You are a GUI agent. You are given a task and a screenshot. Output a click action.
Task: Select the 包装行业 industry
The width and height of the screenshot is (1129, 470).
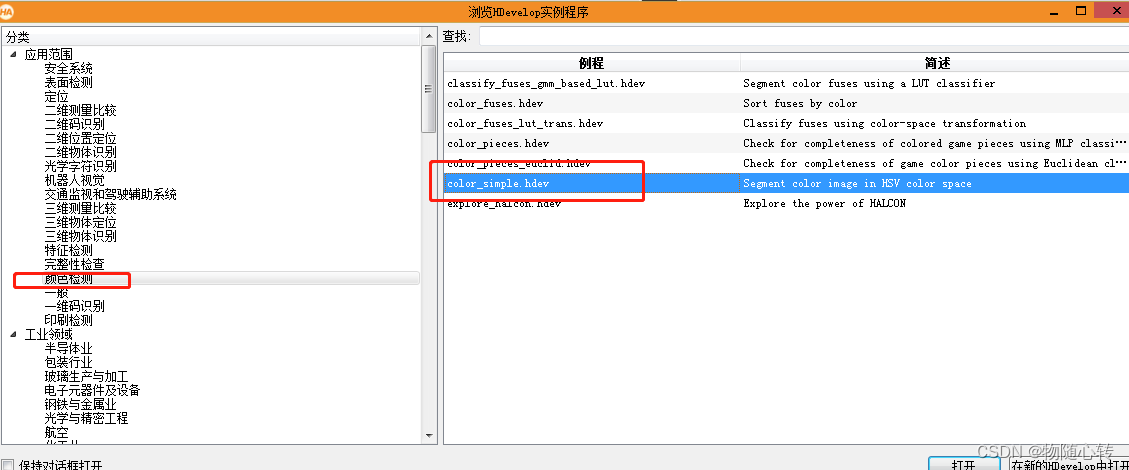click(68, 362)
